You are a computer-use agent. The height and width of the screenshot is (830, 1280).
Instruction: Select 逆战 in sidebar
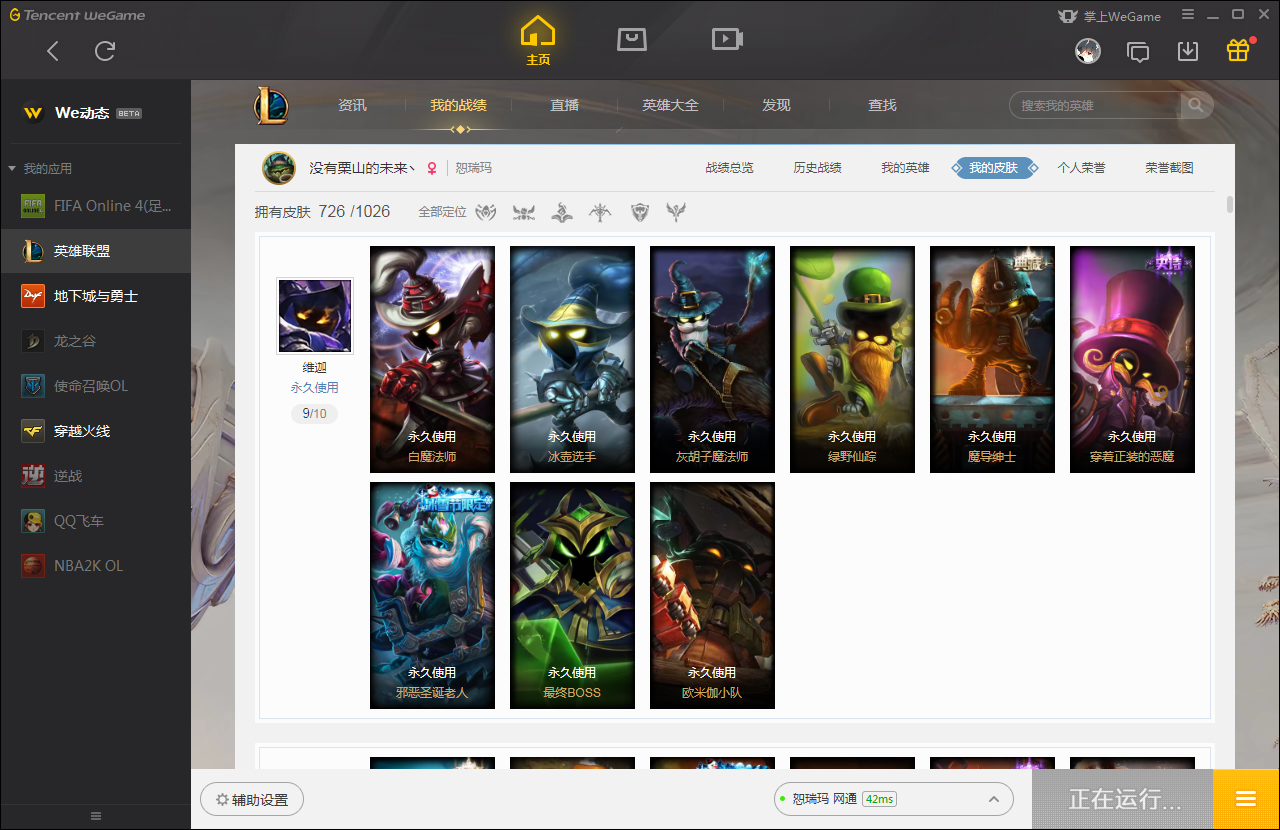pos(95,476)
